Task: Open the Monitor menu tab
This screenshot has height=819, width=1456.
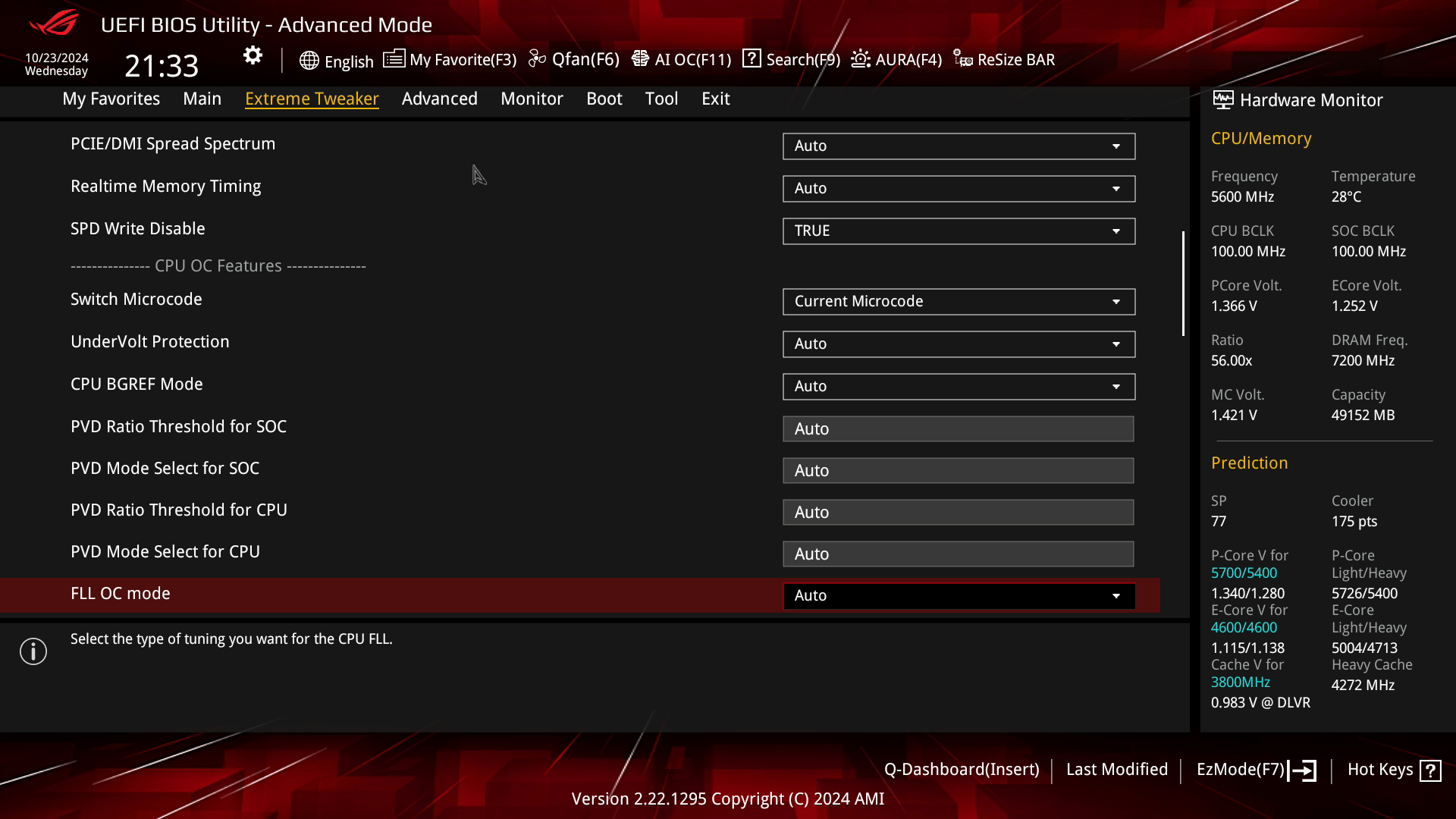Action: pos(532,98)
